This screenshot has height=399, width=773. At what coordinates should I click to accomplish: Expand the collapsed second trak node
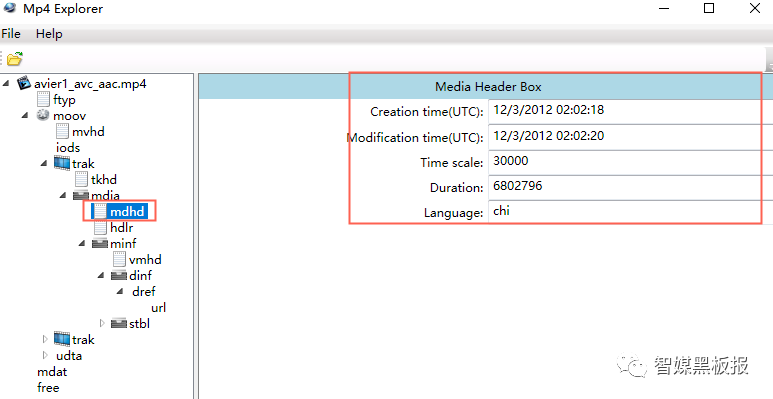click(x=45, y=339)
